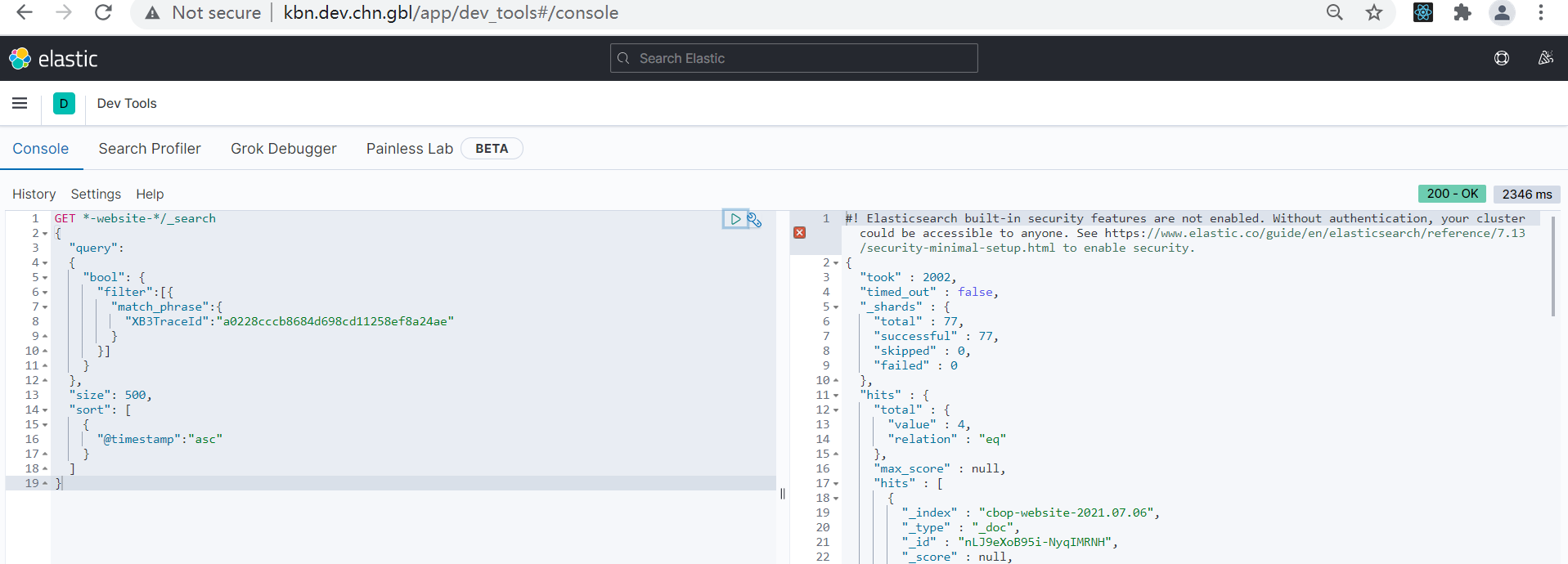Open the Settings menu item
The height and width of the screenshot is (564, 1568).
[96, 195]
